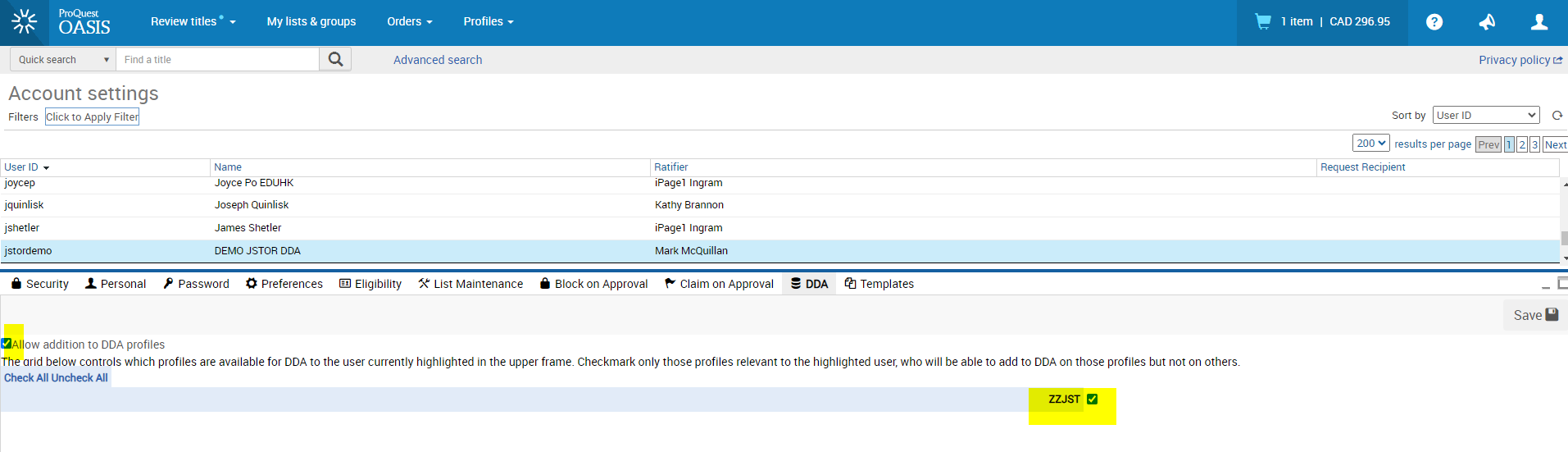The width and height of the screenshot is (1568, 452).
Task: Go to the Next results page
Action: (1555, 144)
